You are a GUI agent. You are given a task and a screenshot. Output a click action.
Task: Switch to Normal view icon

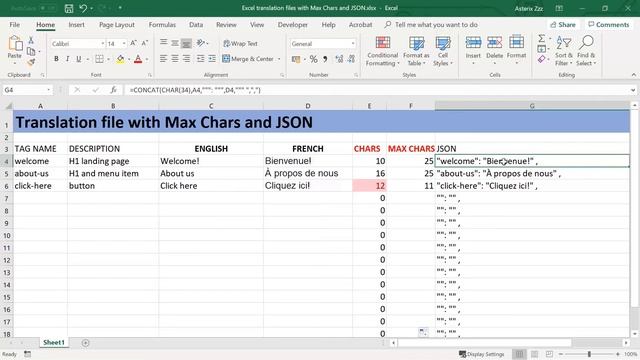[x=519, y=354]
